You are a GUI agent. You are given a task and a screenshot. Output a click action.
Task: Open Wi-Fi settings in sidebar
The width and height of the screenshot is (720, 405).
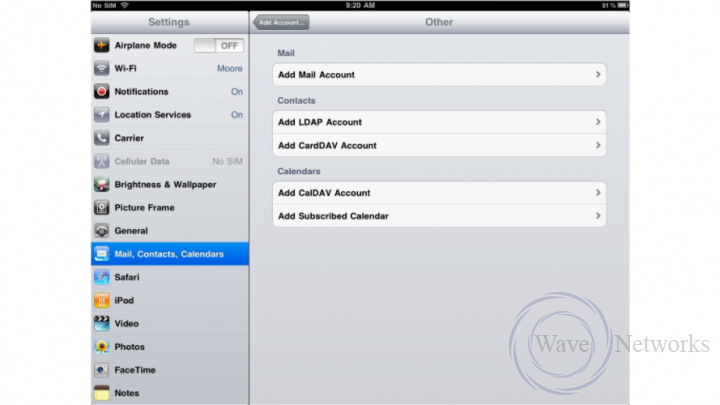[x=170, y=68]
